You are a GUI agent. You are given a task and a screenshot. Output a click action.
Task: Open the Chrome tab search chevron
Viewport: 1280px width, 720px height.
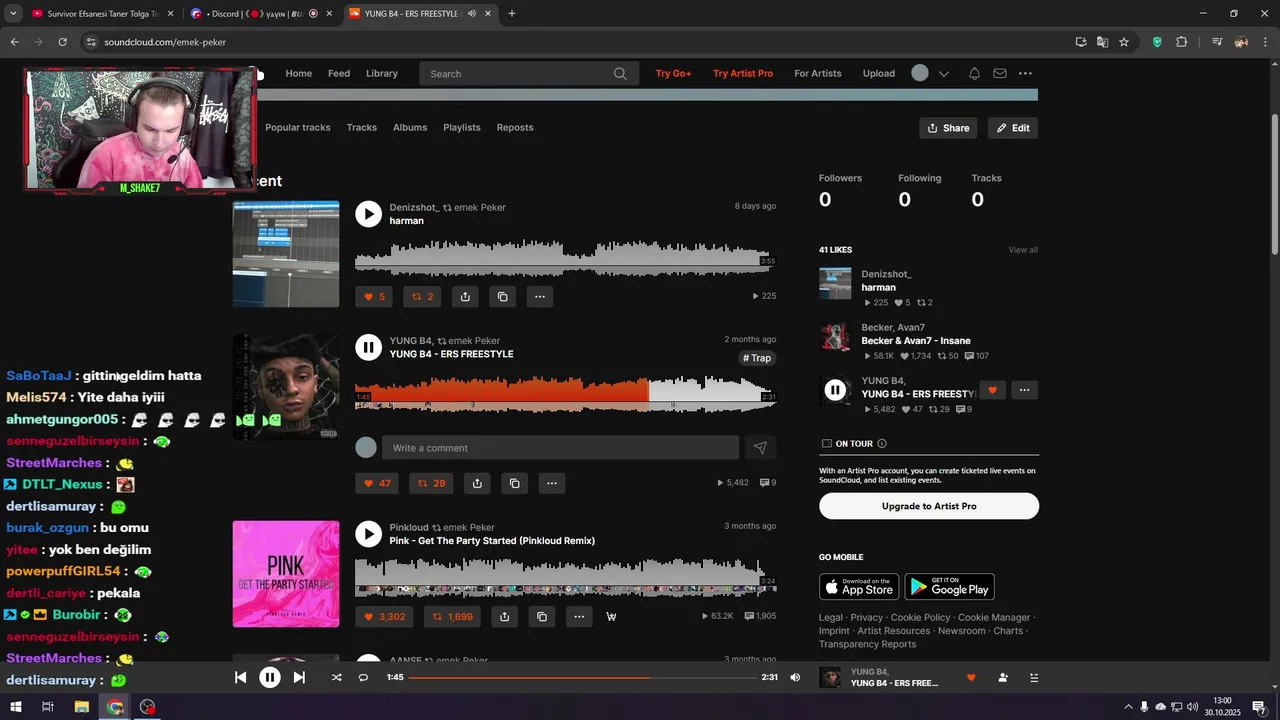(13, 13)
